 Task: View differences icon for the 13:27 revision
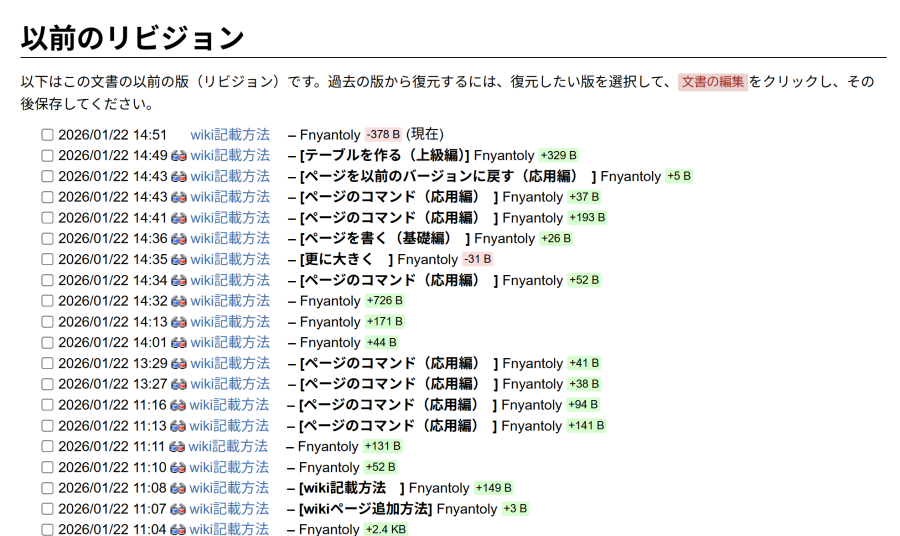click(x=179, y=385)
